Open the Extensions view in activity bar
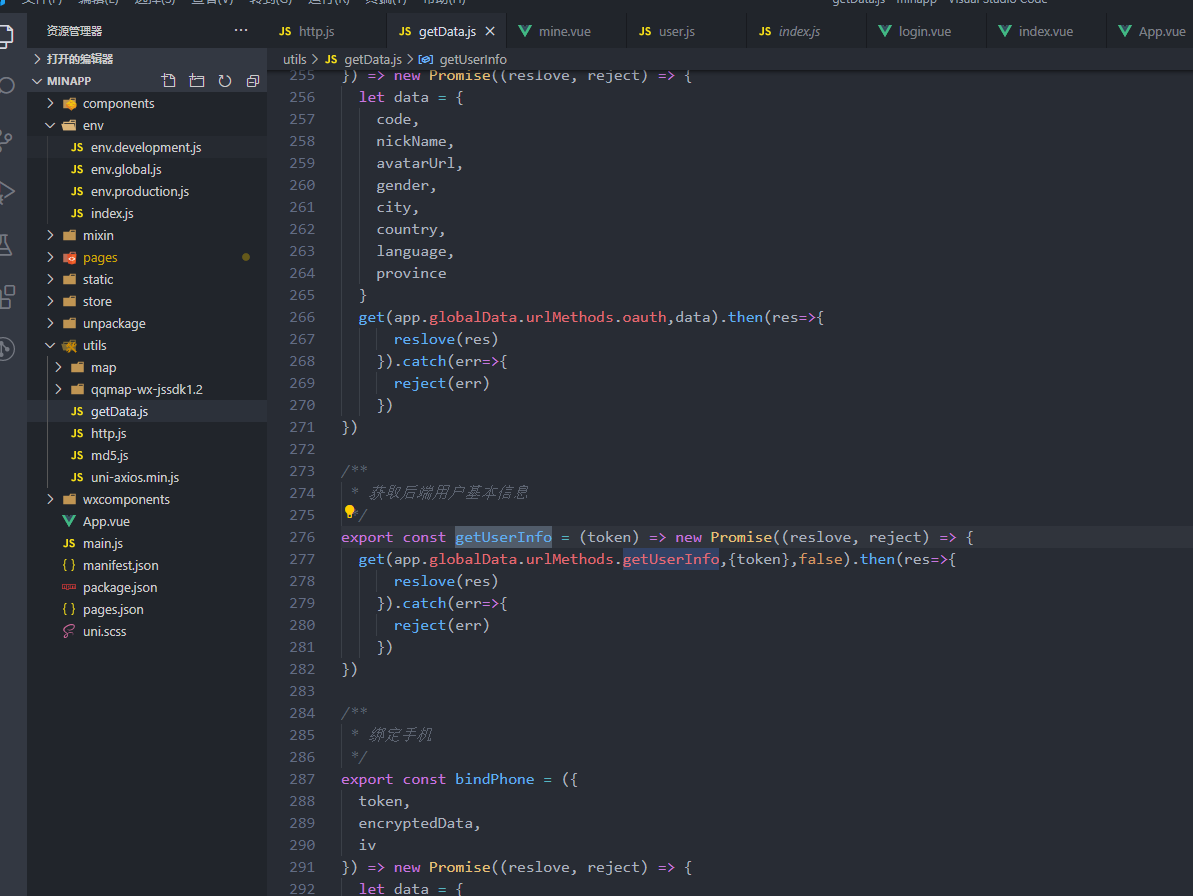The width and height of the screenshot is (1193, 896). point(7,297)
